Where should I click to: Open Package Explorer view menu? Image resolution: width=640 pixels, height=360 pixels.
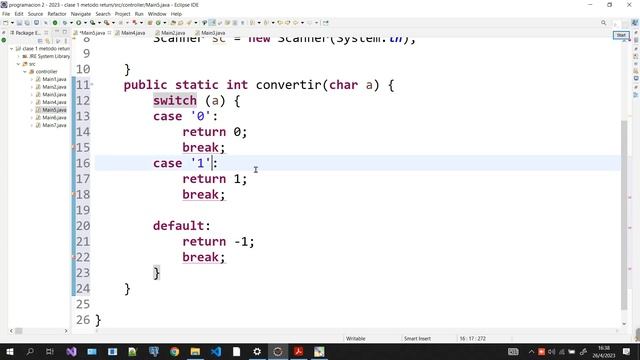pos(66,41)
